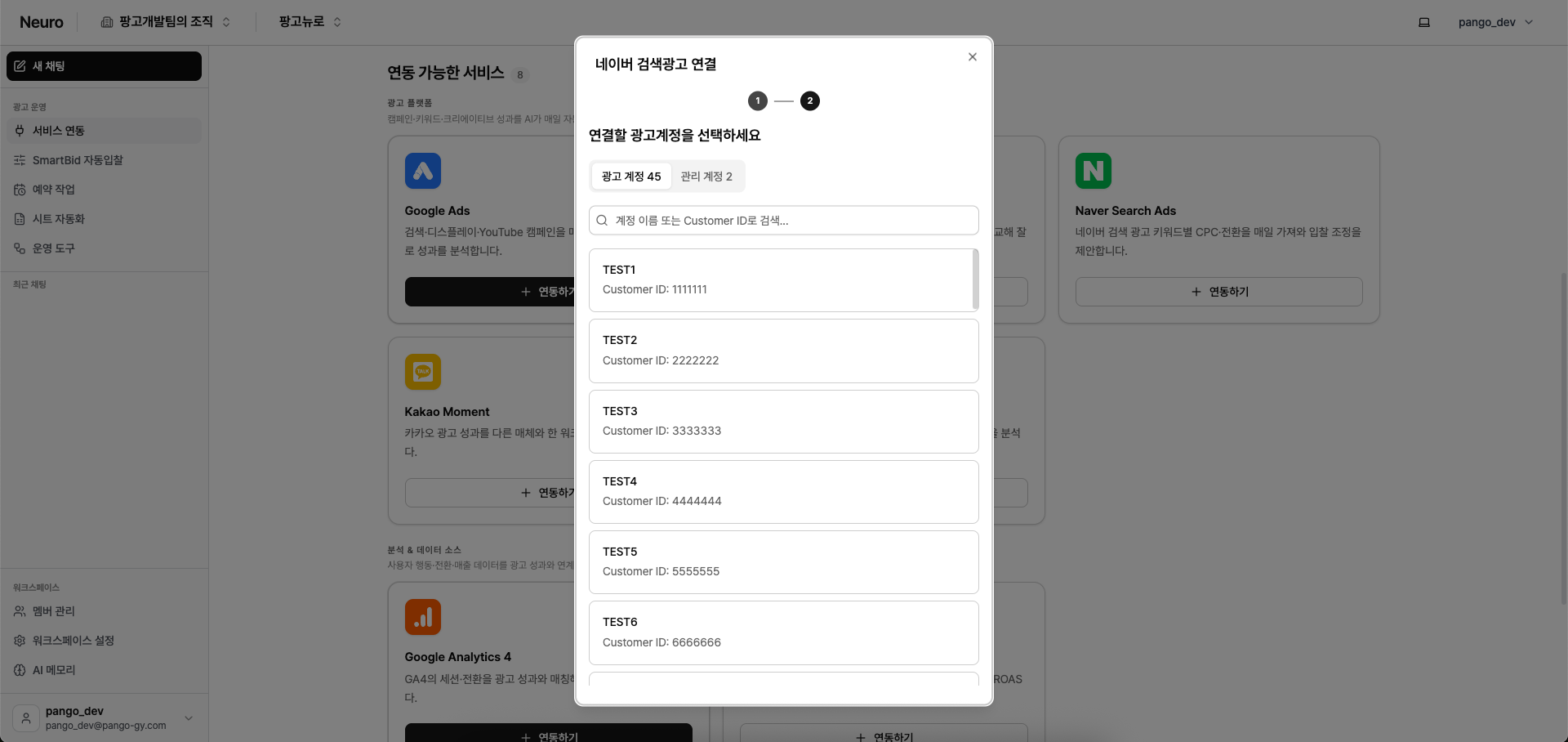Click the Naver Search Ads card title
The image size is (1568, 742).
tap(1125, 211)
